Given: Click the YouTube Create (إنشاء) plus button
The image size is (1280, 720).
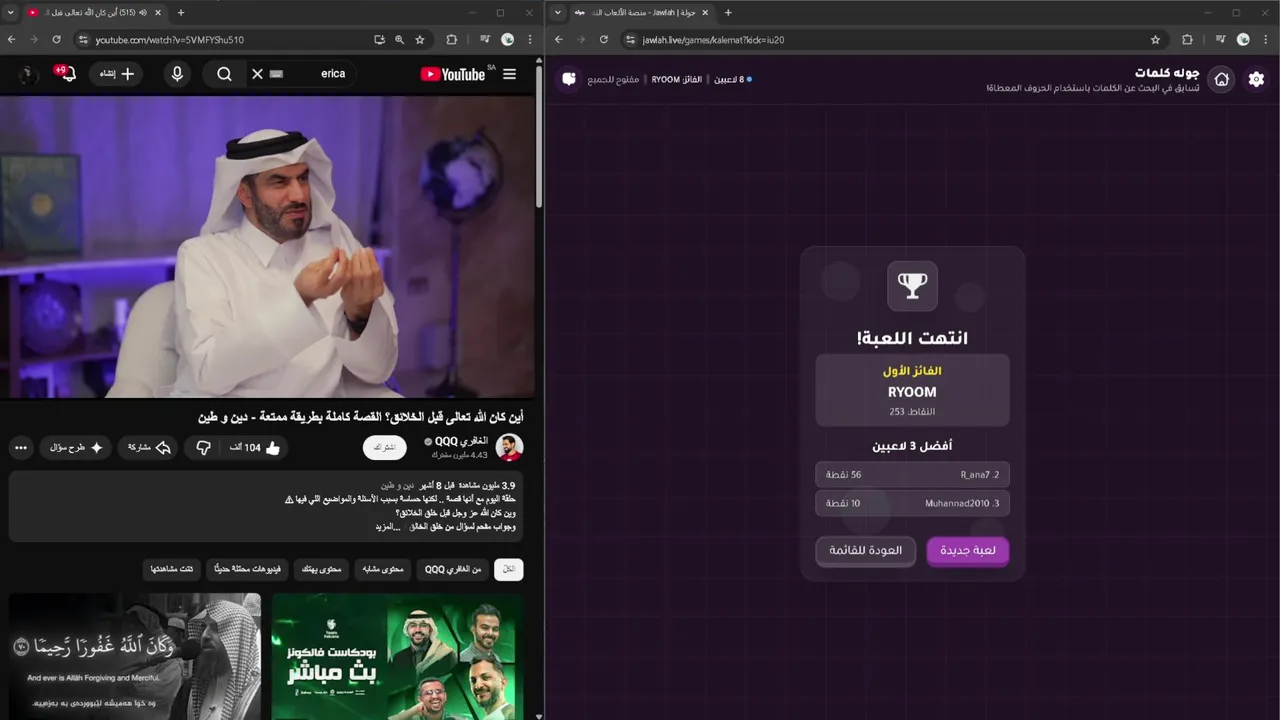Looking at the screenshot, I should [116, 74].
